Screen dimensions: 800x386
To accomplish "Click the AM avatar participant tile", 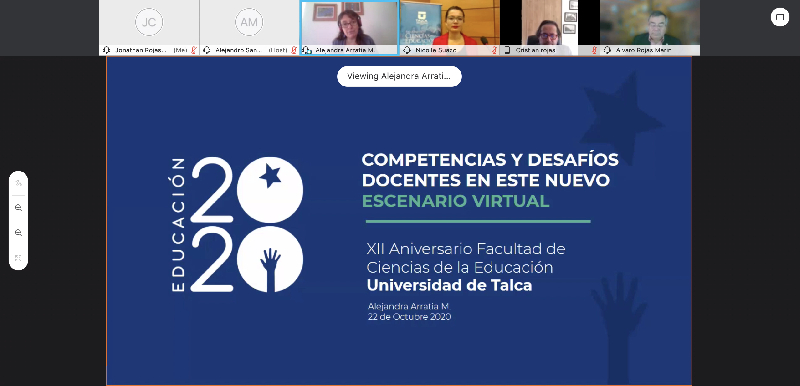I will (x=249, y=28).
